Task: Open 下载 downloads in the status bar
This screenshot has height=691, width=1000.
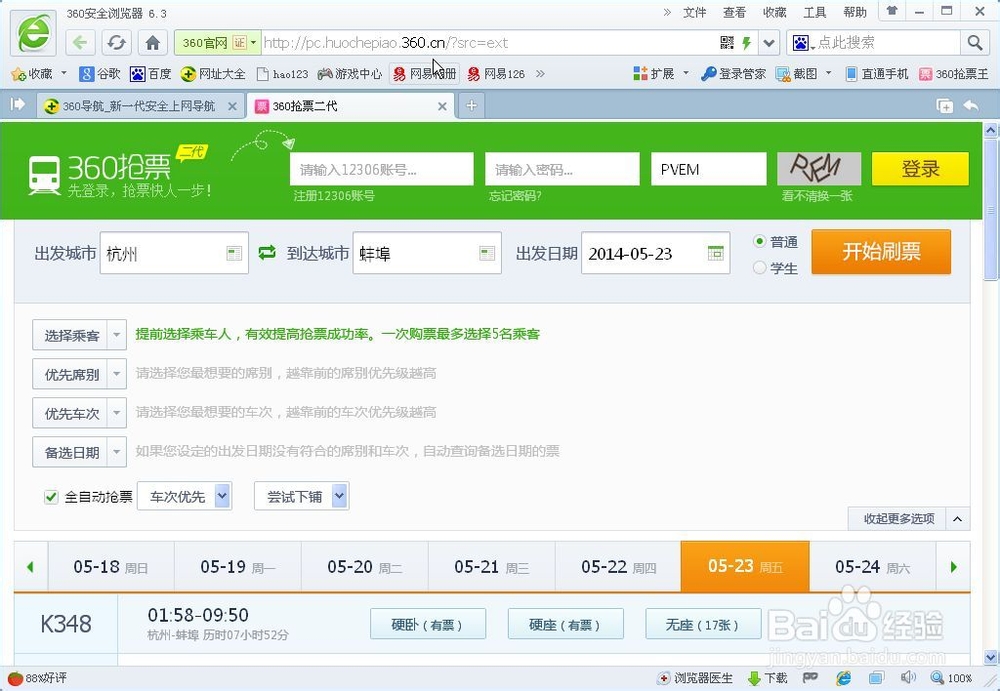Action: click(767, 678)
